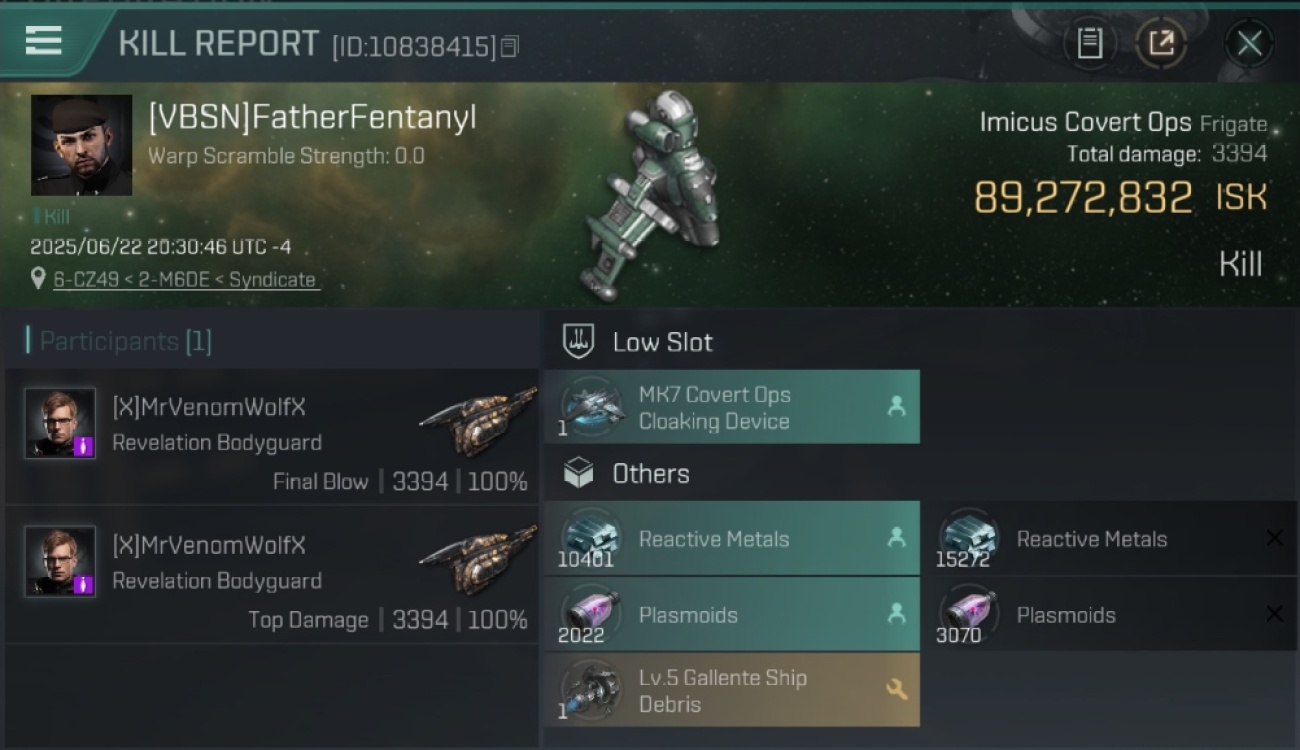
Task: Copy the kill report ID icon
Action: [x=510, y=46]
